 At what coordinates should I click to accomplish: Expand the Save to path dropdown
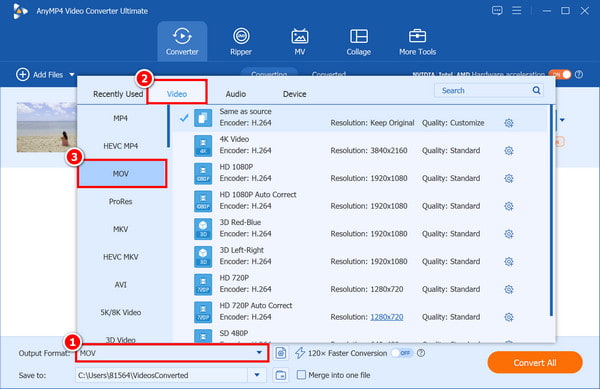tap(257, 375)
